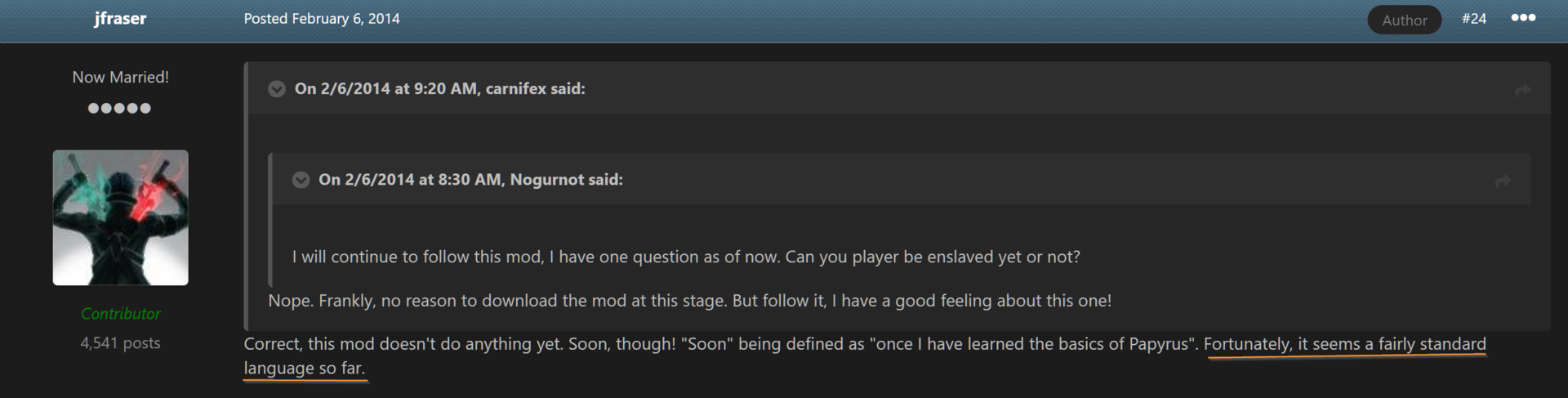The height and width of the screenshot is (398, 1568).
Task: Click the underlined 'language so far.' text
Action: pos(305,369)
